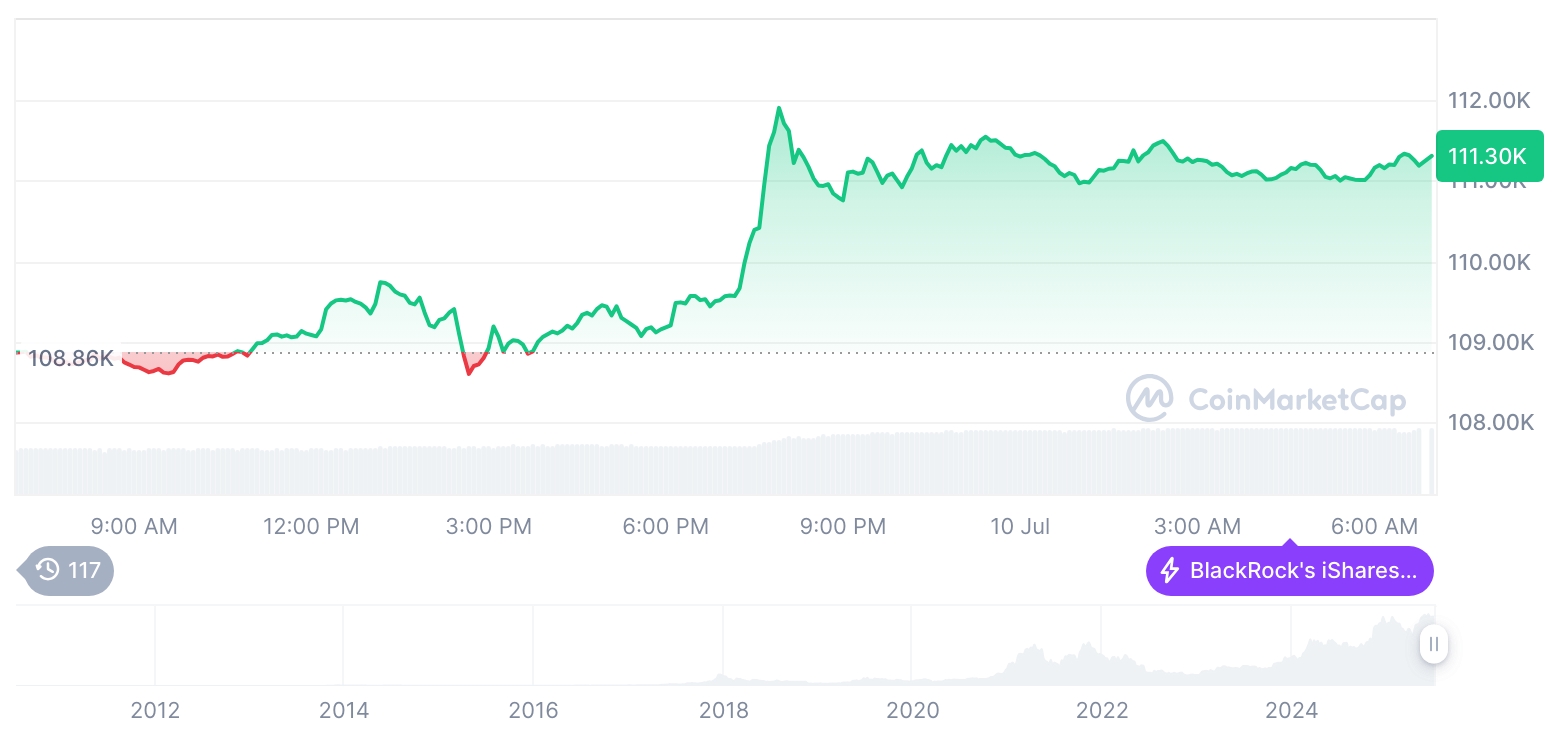Select the 10 Jul date axis label
Viewport: 1566px width, 732px height.
point(1020,526)
